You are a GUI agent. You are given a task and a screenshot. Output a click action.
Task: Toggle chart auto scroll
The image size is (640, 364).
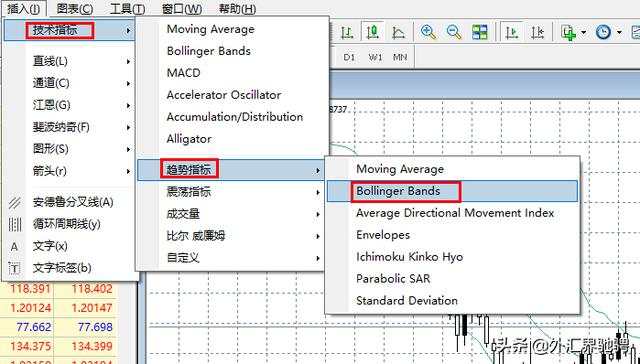point(511,32)
